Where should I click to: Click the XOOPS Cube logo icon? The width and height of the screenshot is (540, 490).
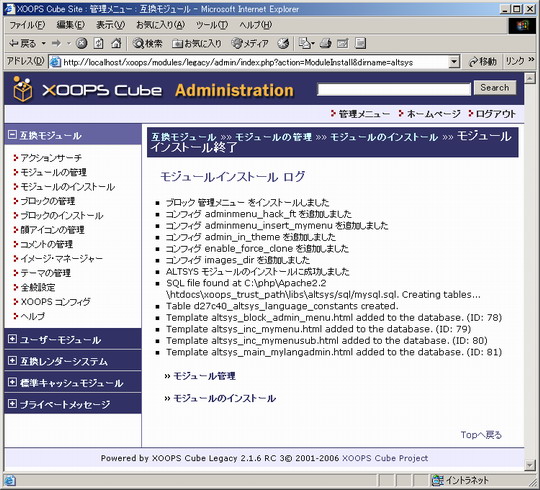click(x=23, y=89)
